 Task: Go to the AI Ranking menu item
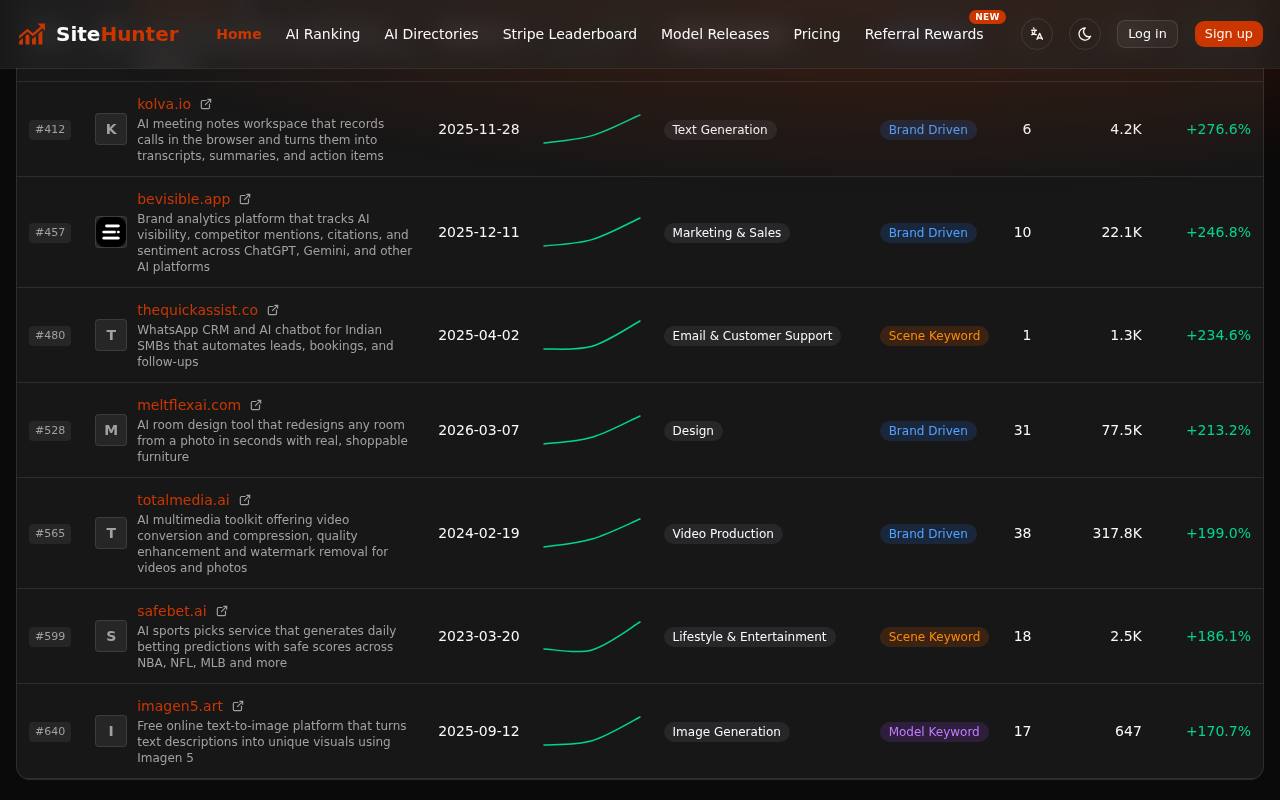pos(323,34)
